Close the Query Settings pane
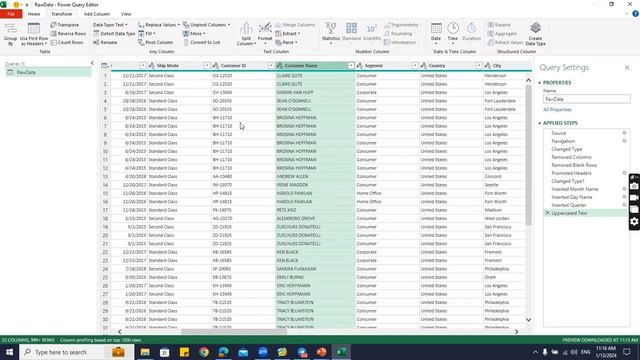The image size is (640, 360). [627, 68]
